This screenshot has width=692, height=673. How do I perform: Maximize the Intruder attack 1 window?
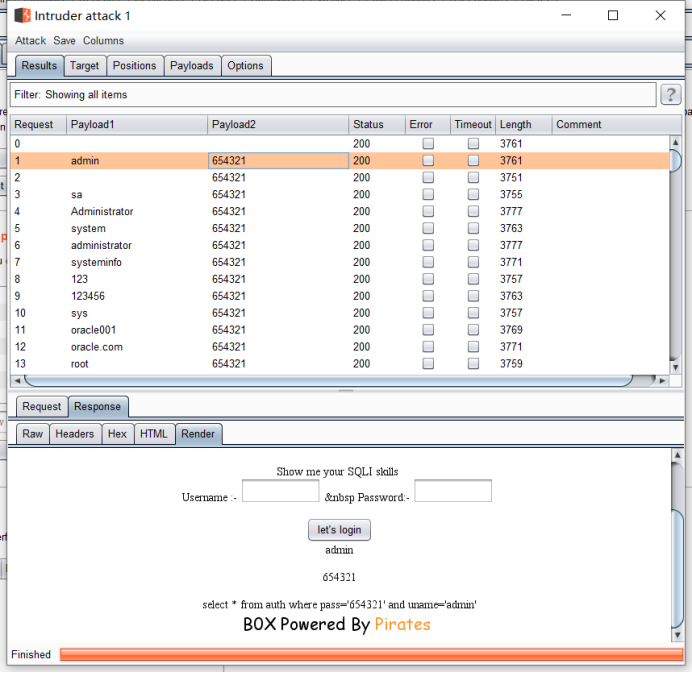[613, 15]
